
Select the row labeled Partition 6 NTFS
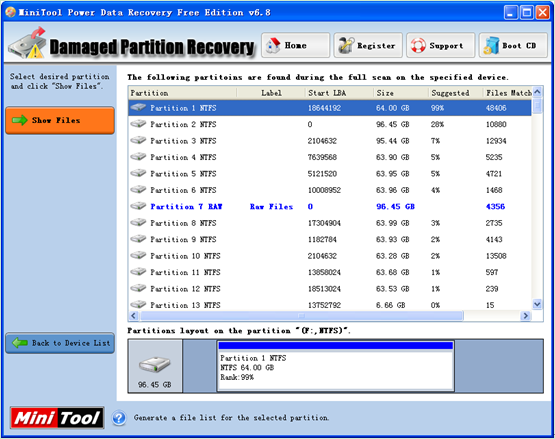pyautogui.click(x=330, y=190)
